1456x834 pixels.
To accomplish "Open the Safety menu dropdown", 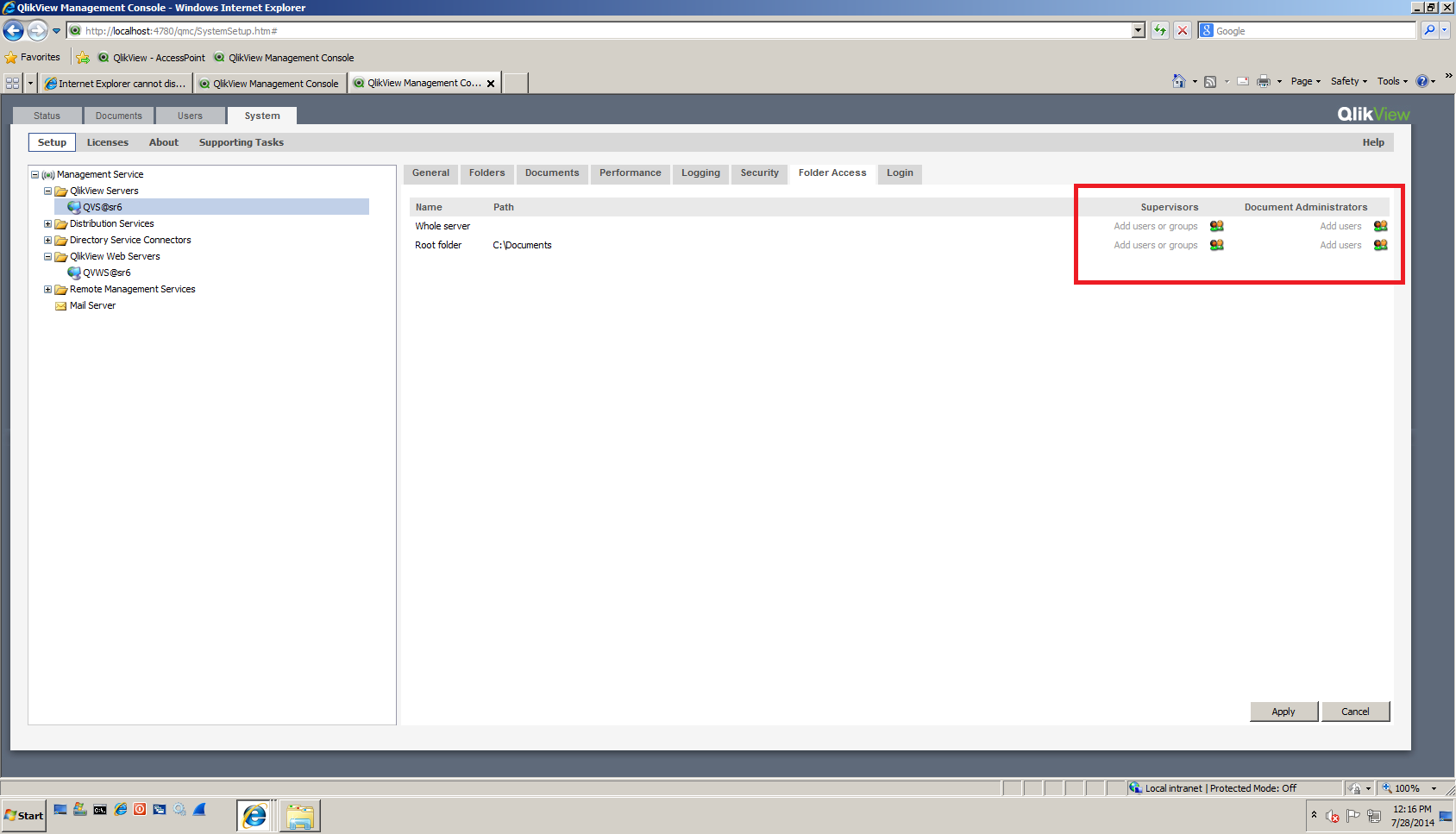I will [x=1349, y=81].
